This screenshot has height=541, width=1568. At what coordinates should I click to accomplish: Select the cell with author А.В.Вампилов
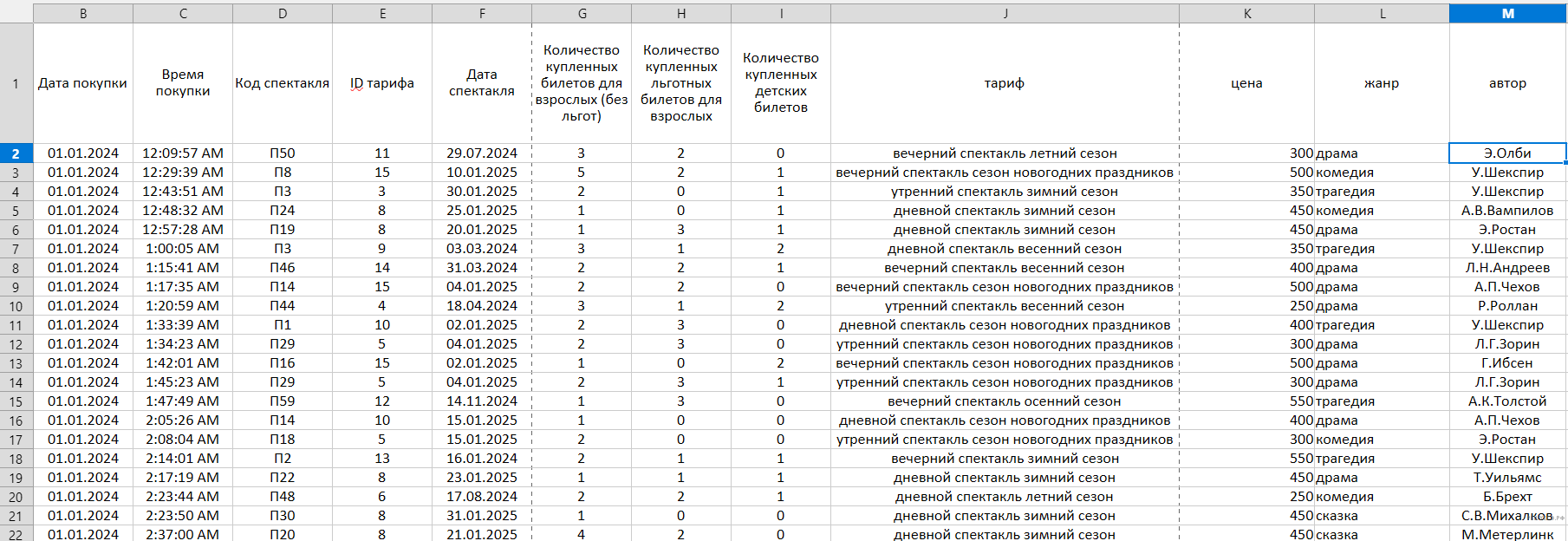1507,211
